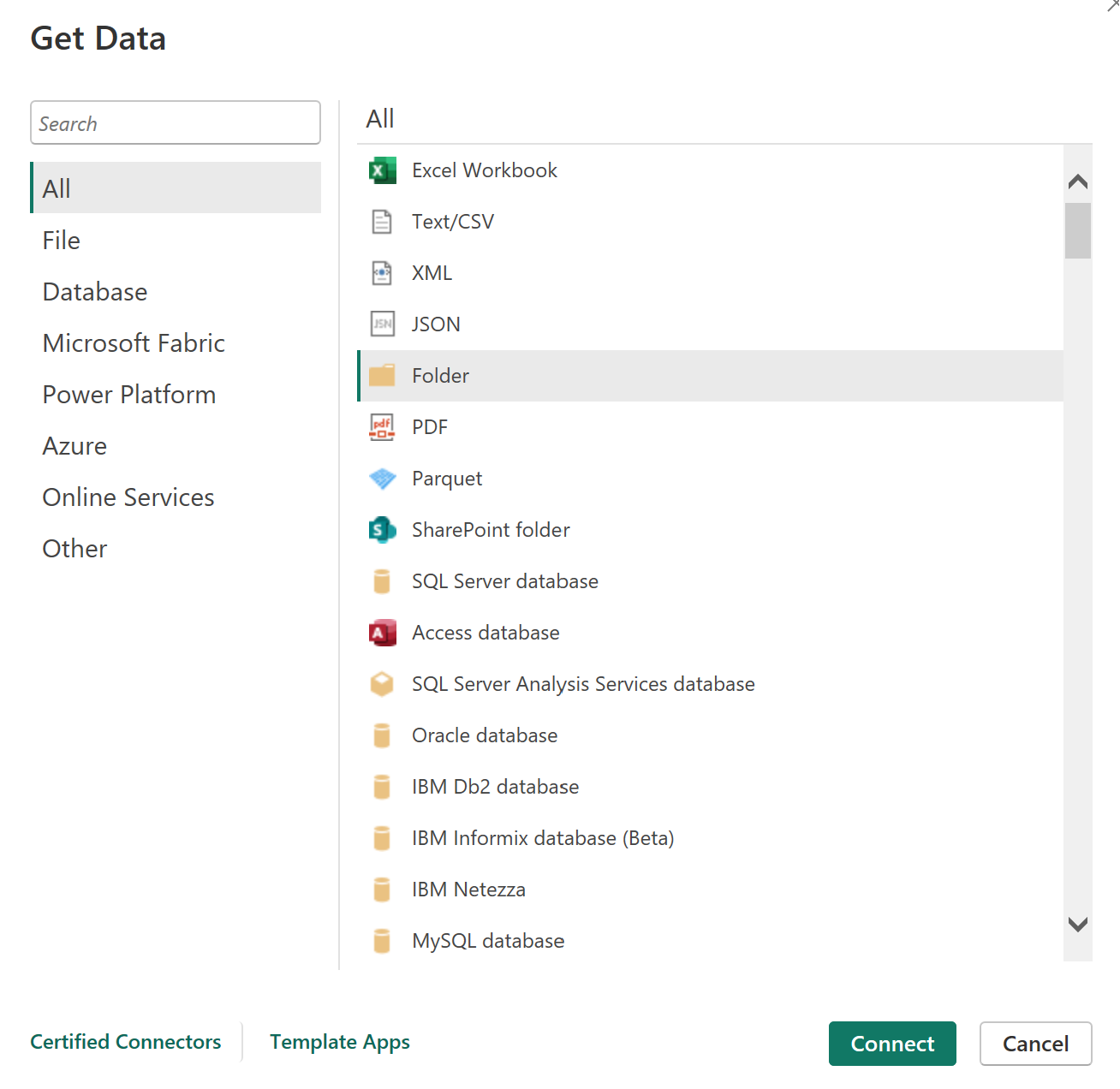Pick the SQL Server Analysis Services icon

click(x=382, y=684)
